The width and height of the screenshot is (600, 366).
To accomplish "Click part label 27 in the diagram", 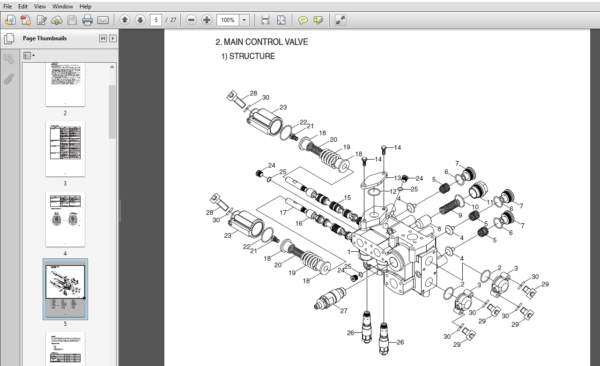I will tap(344, 310).
